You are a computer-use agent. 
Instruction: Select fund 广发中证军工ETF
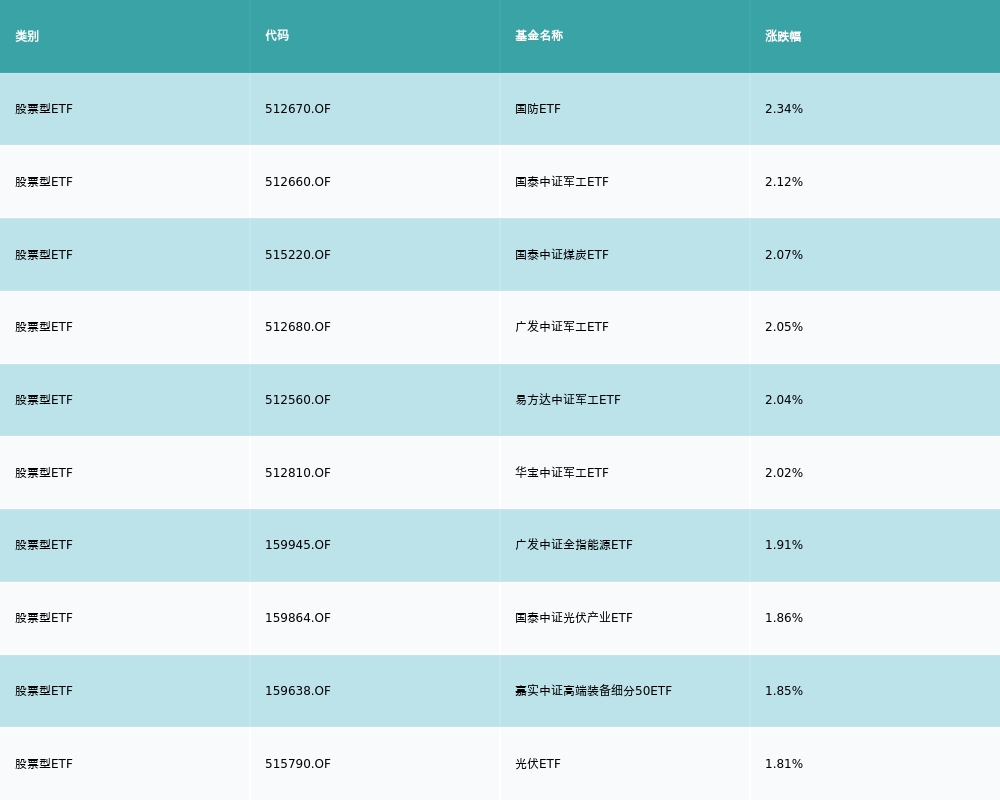562,327
